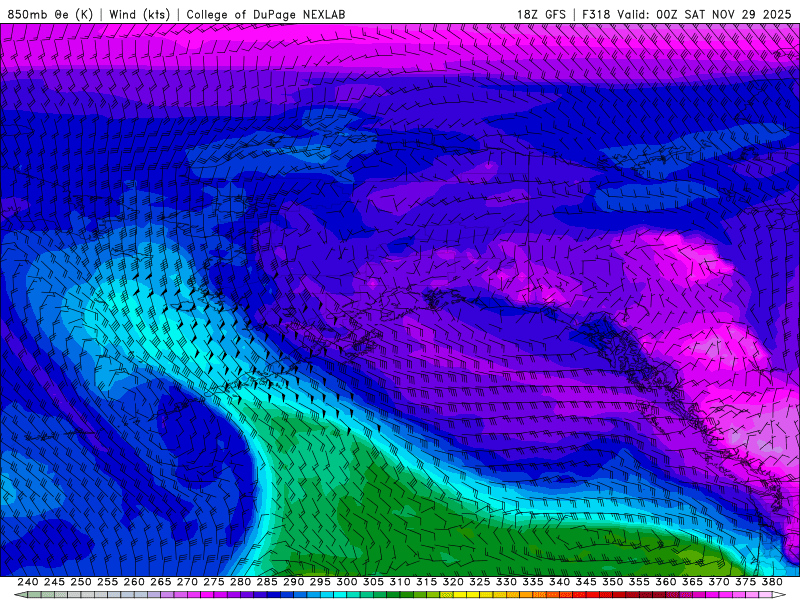Select the 365 scale value

click(692, 582)
